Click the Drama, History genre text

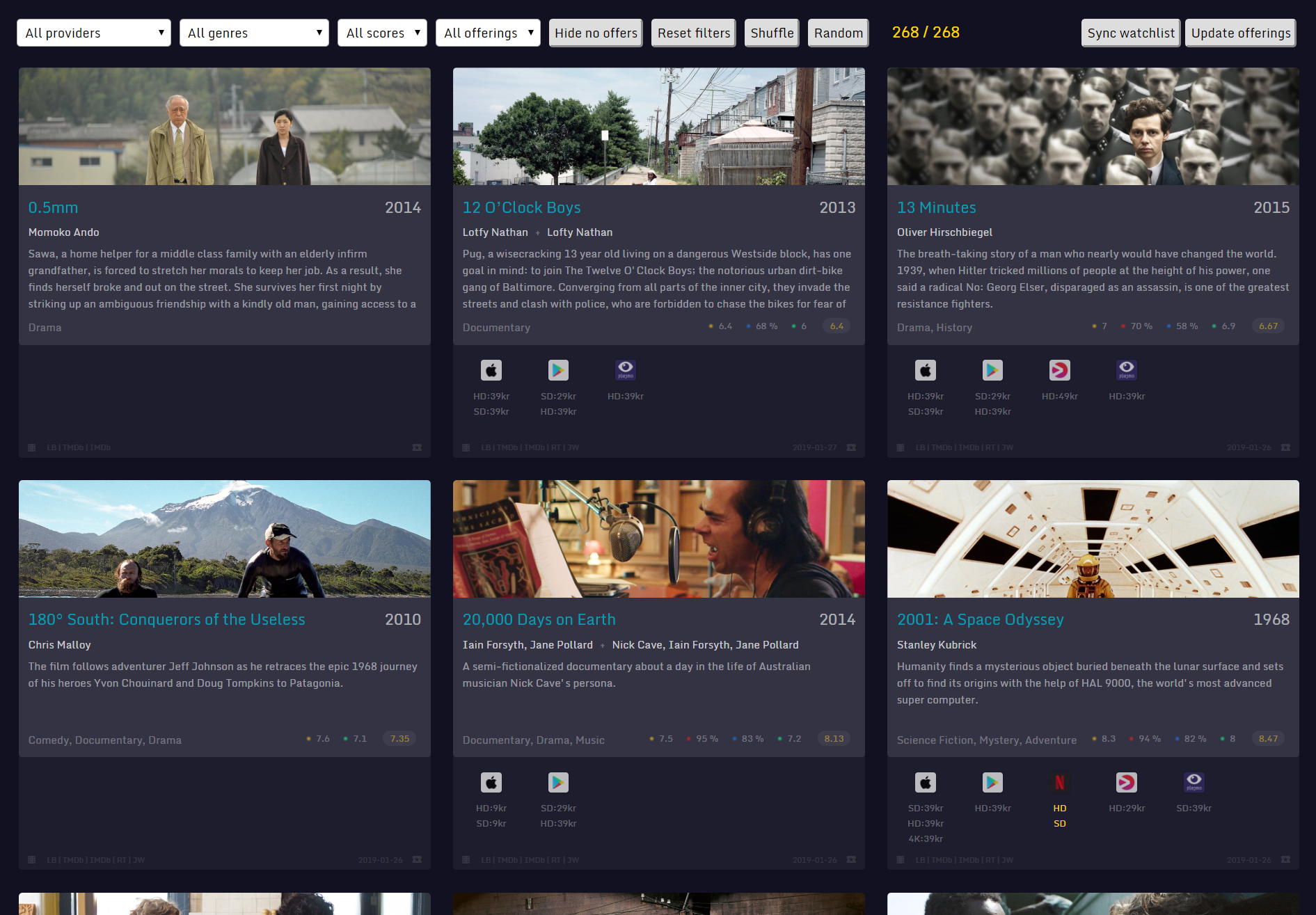pyautogui.click(x=935, y=328)
